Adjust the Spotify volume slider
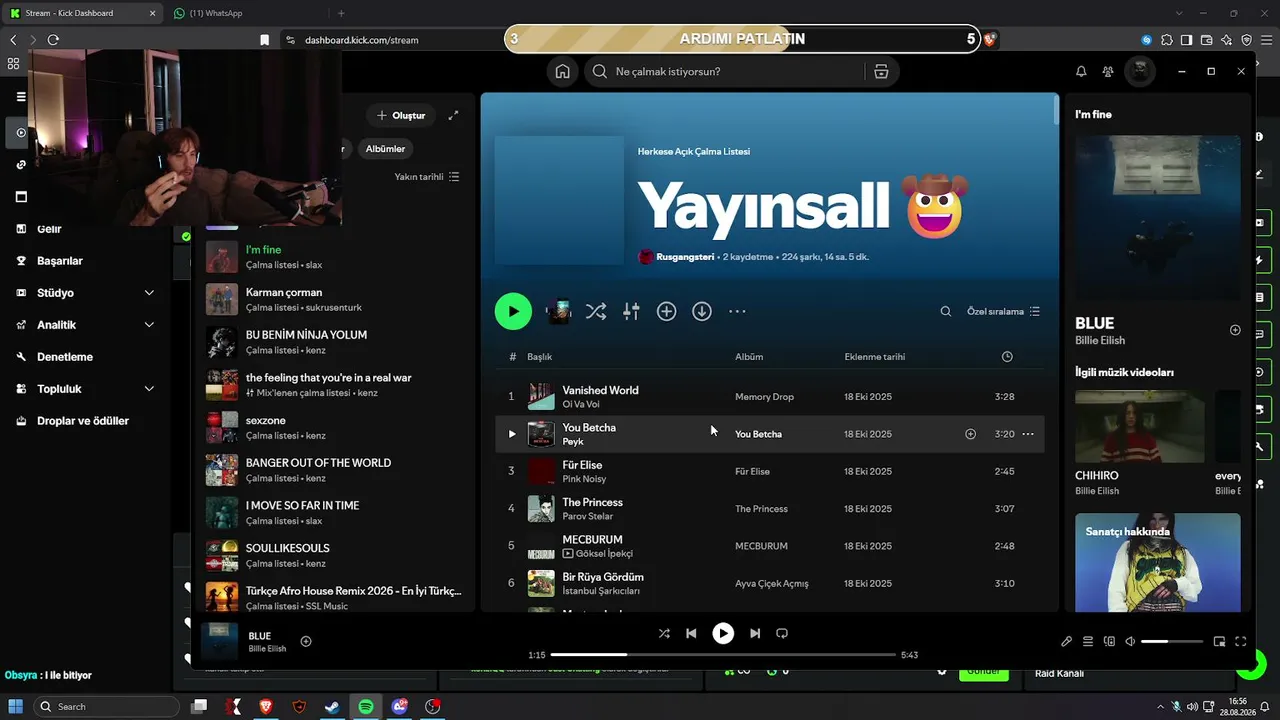The image size is (1280, 720). (x=1171, y=641)
